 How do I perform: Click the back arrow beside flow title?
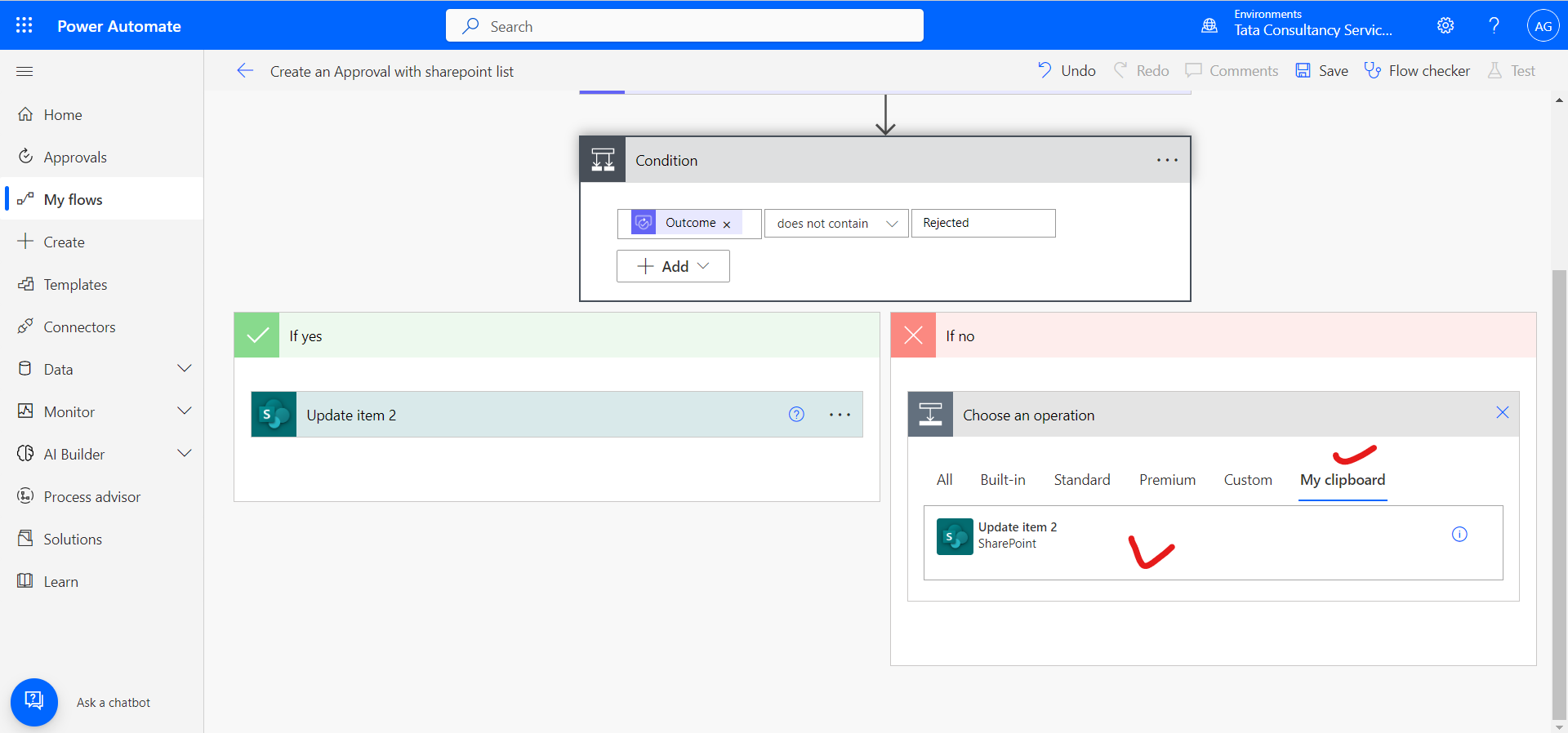(245, 71)
